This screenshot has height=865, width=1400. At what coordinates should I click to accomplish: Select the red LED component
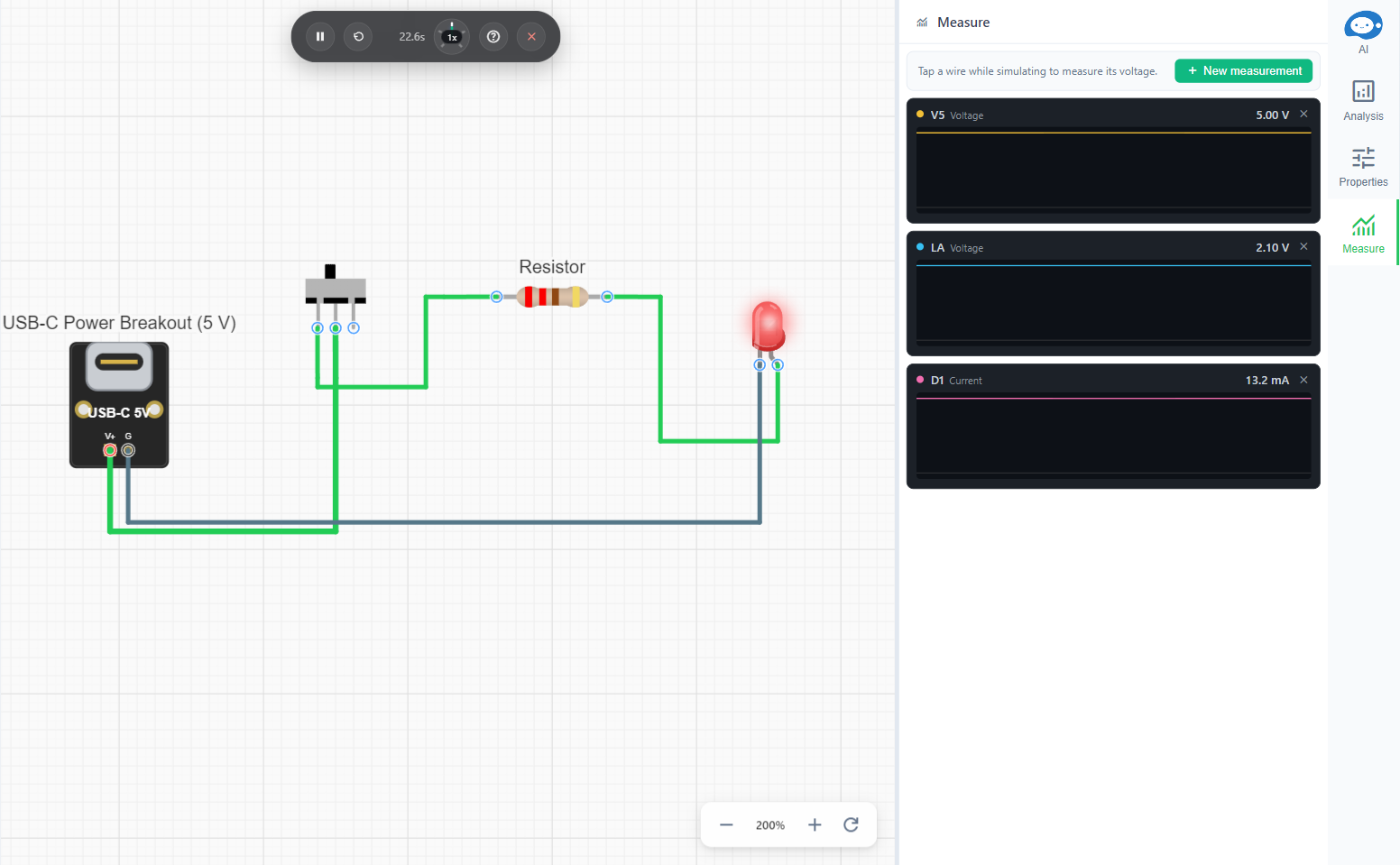click(769, 327)
